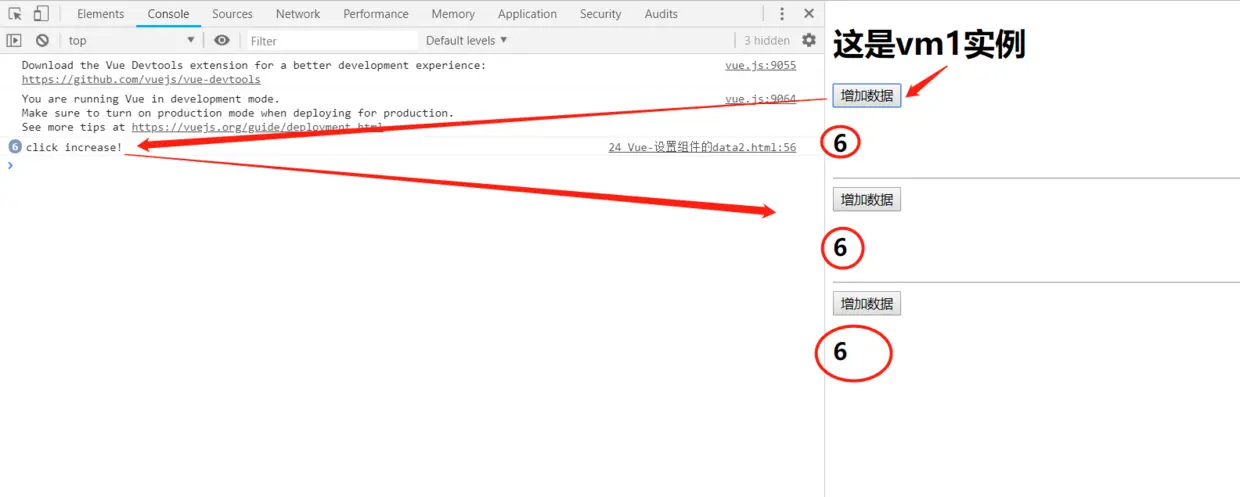
Task: Open Default levels dropdown
Action: (467, 41)
